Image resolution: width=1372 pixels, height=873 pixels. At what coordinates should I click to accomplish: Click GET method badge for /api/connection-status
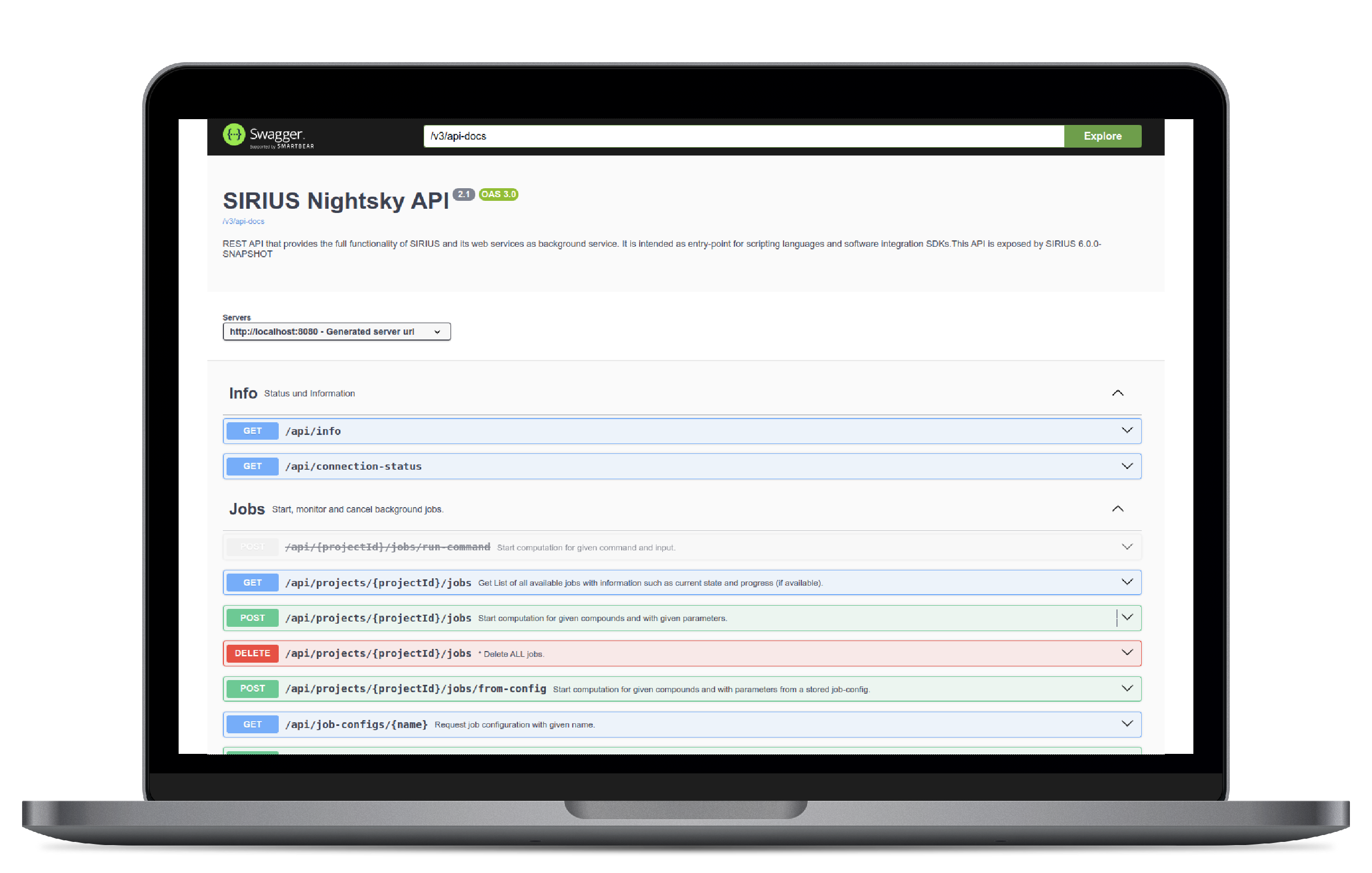[252, 467]
